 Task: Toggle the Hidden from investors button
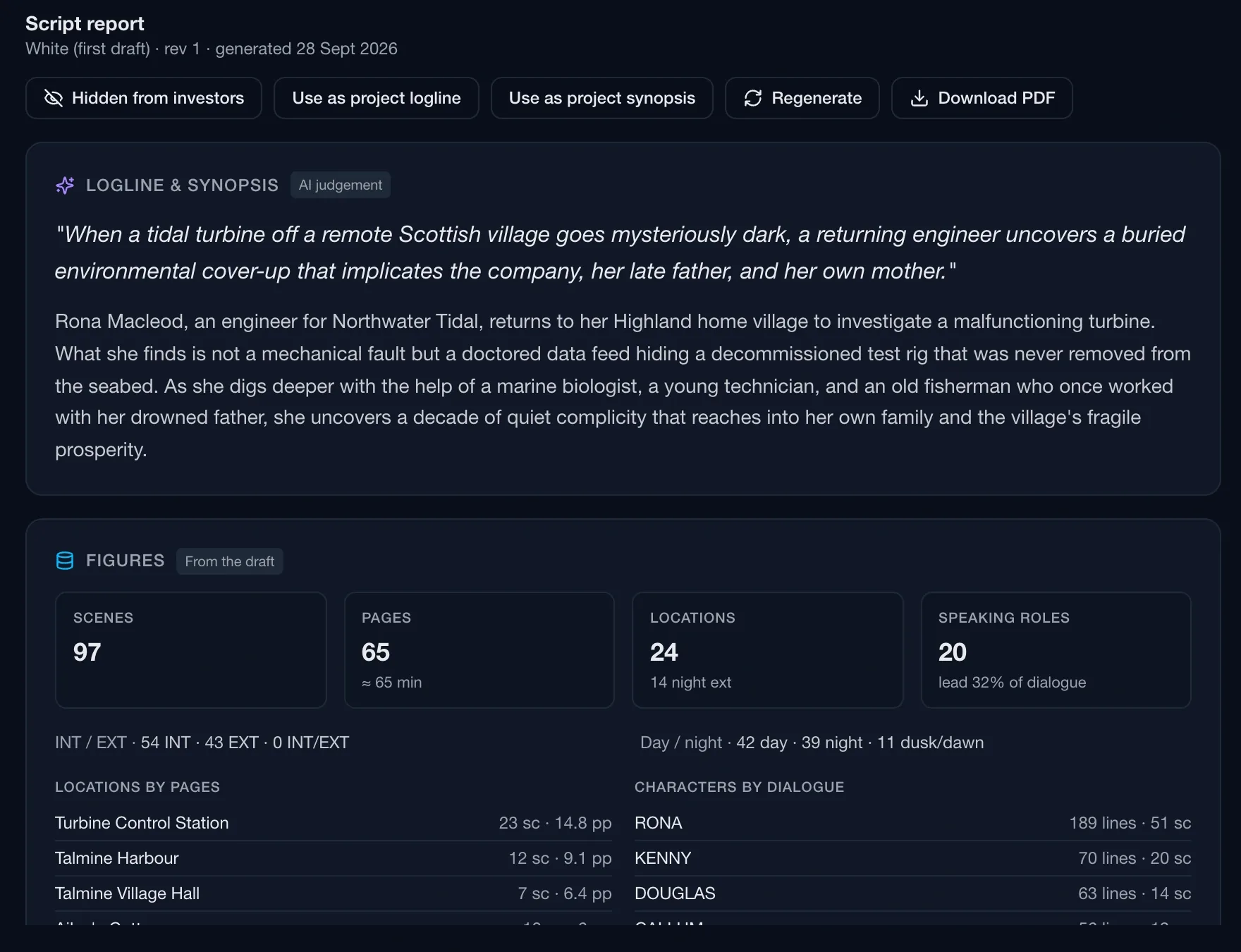coord(144,98)
